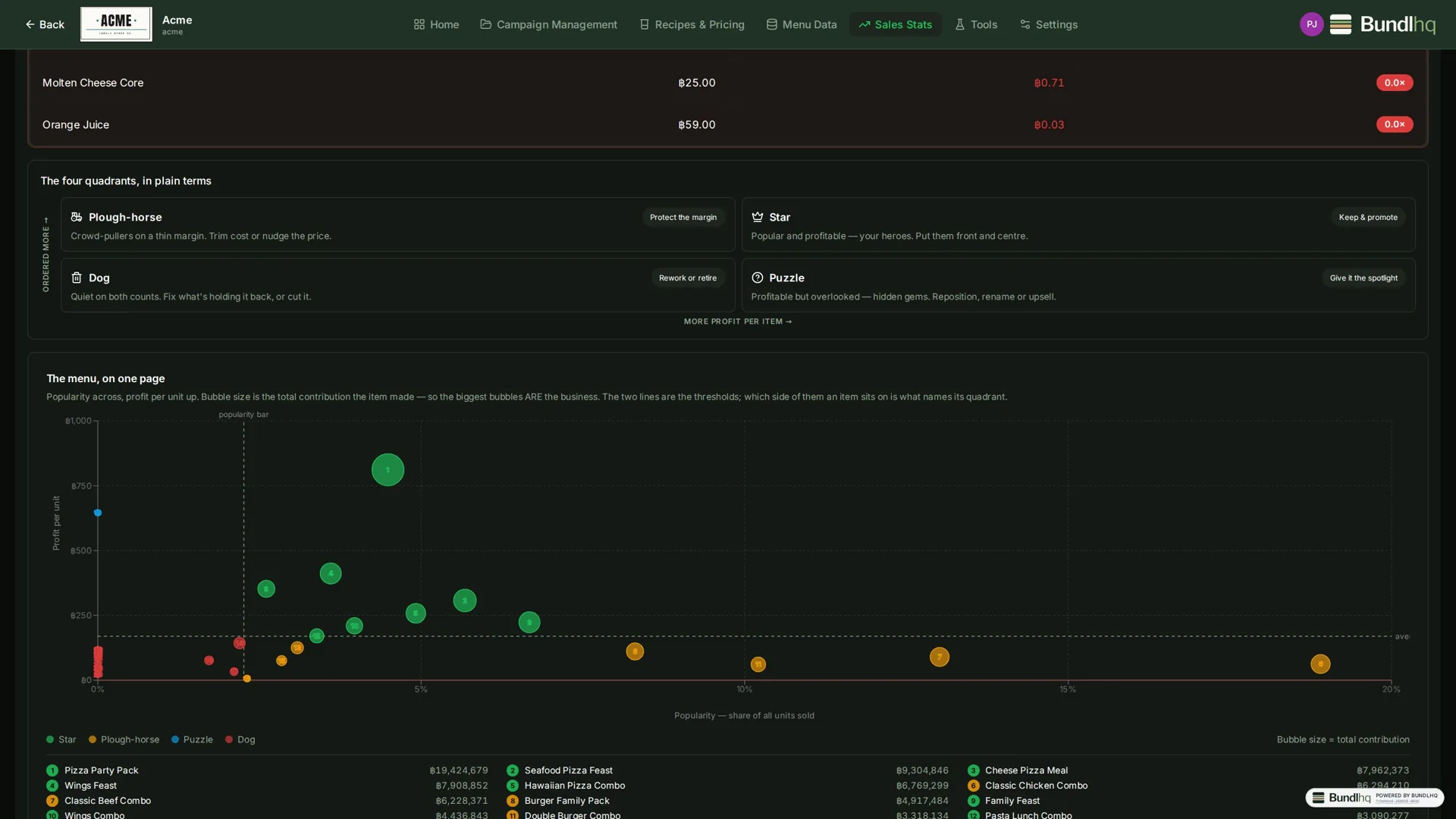Click the 'Protect the margin' badge

[683, 217]
